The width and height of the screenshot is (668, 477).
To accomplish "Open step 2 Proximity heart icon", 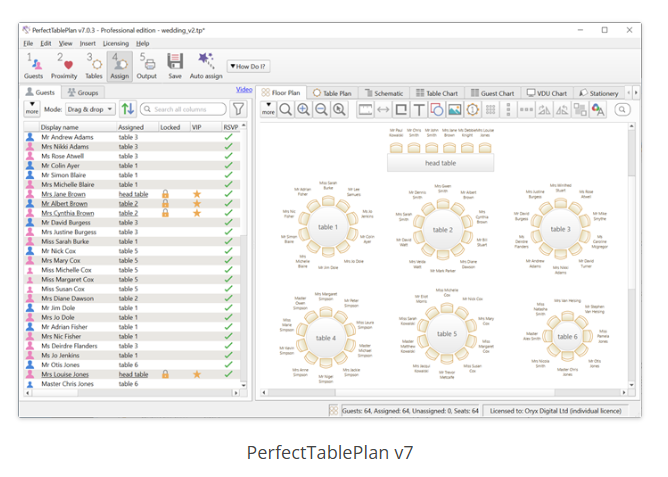I will tap(64, 66).
